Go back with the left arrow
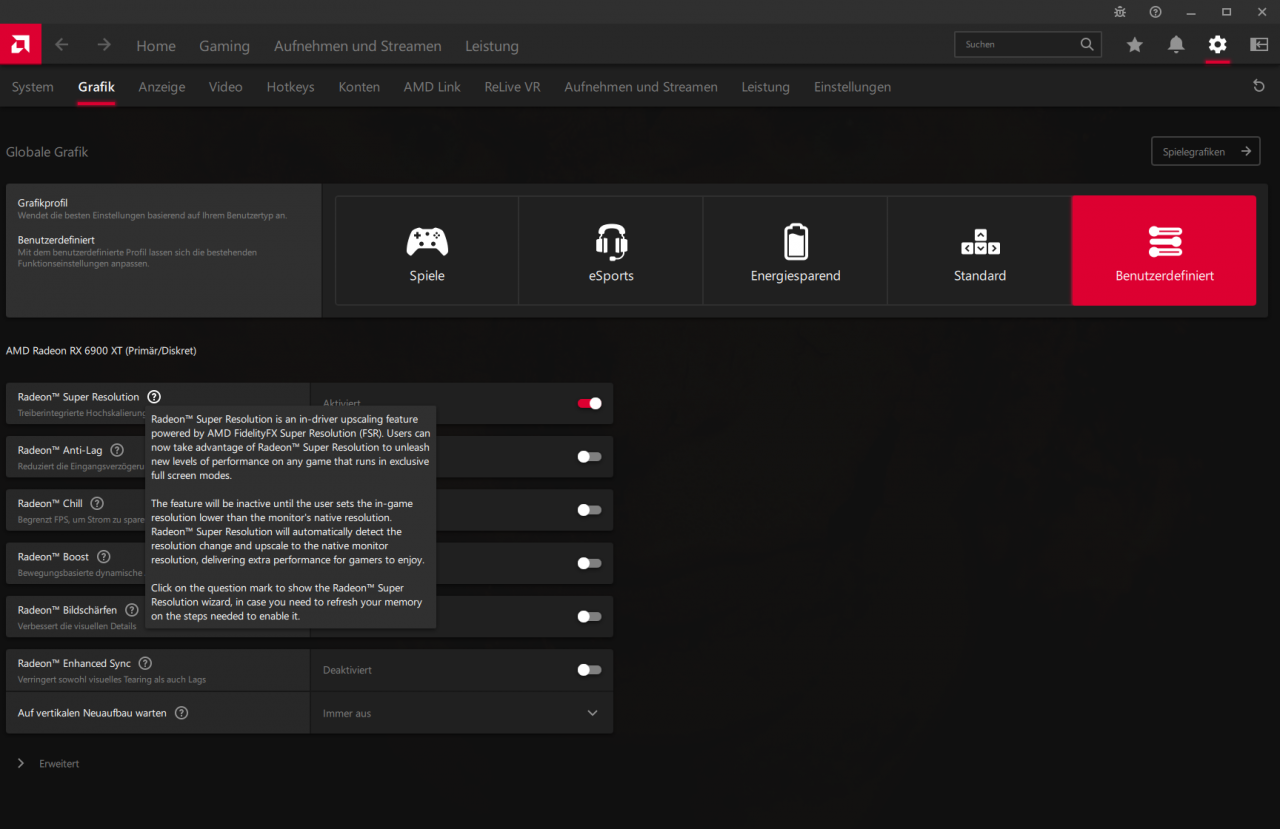Image resolution: width=1280 pixels, height=829 pixels. tap(62, 45)
